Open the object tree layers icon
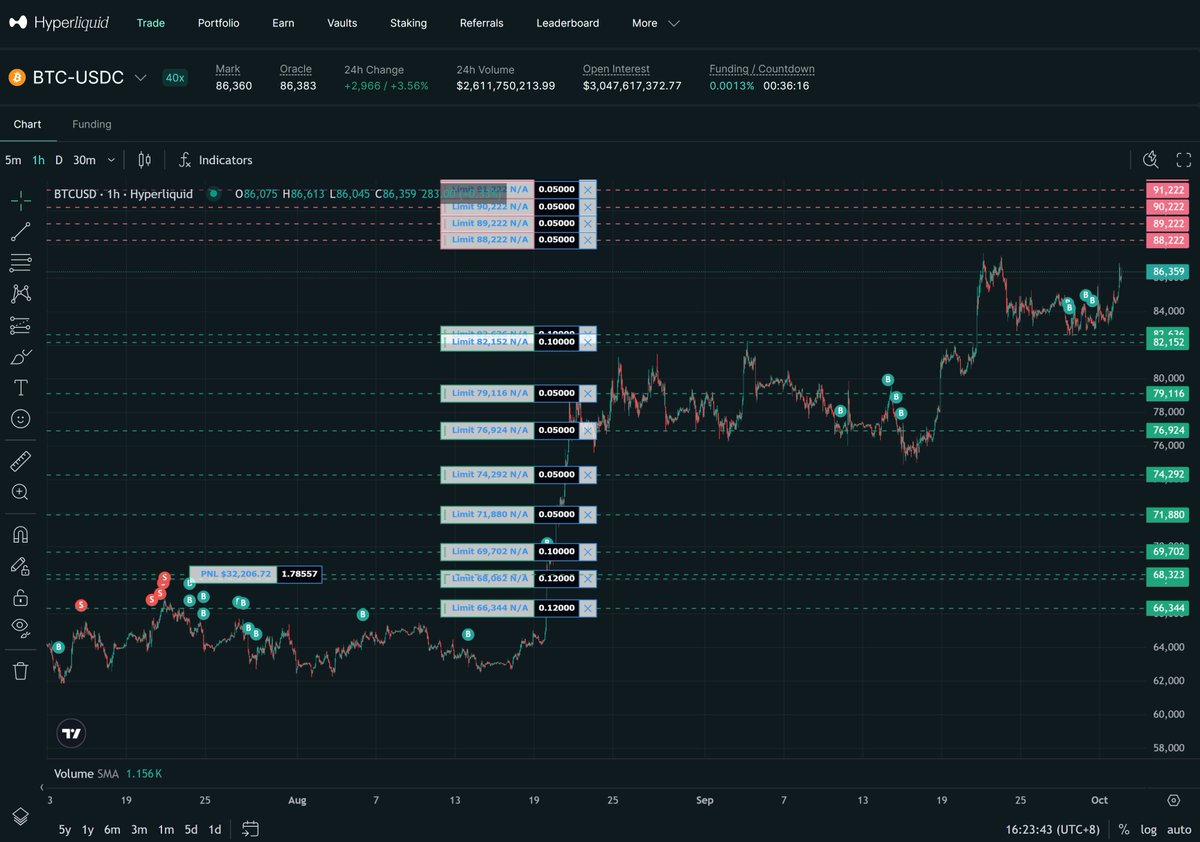The width and height of the screenshot is (1200, 842). click(20, 816)
